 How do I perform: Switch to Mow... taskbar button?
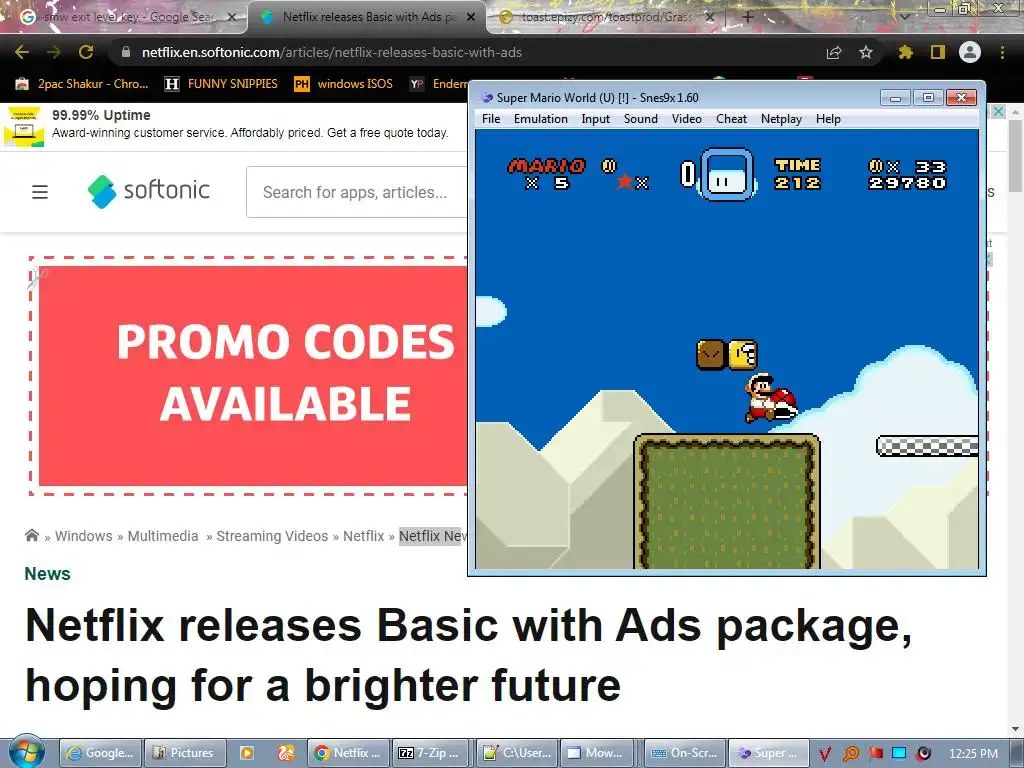pos(597,753)
